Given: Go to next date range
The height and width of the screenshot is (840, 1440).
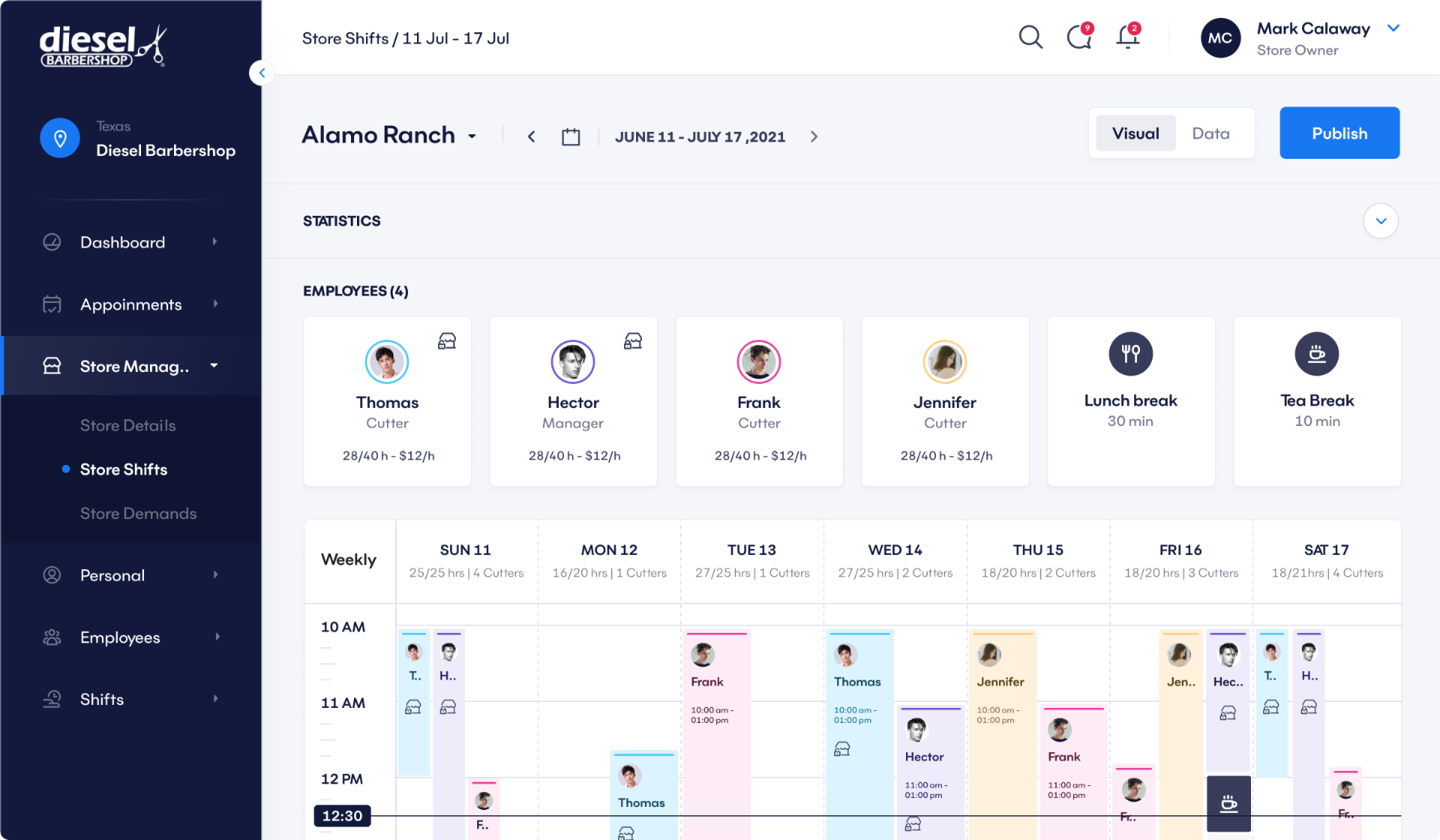Looking at the screenshot, I should [814, 136].
